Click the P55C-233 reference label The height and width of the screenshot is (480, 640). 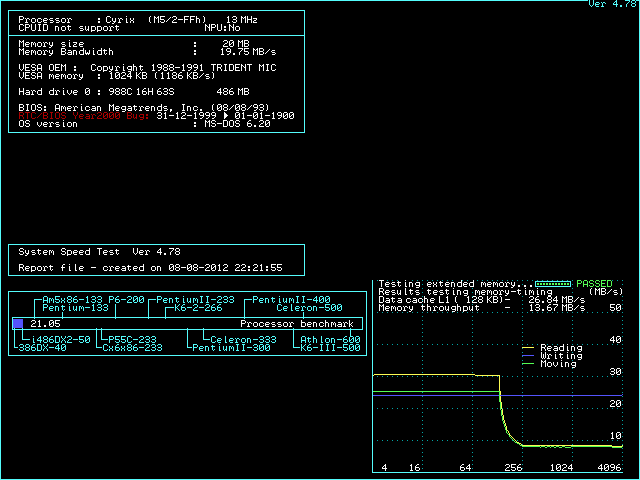click(132, 340)
